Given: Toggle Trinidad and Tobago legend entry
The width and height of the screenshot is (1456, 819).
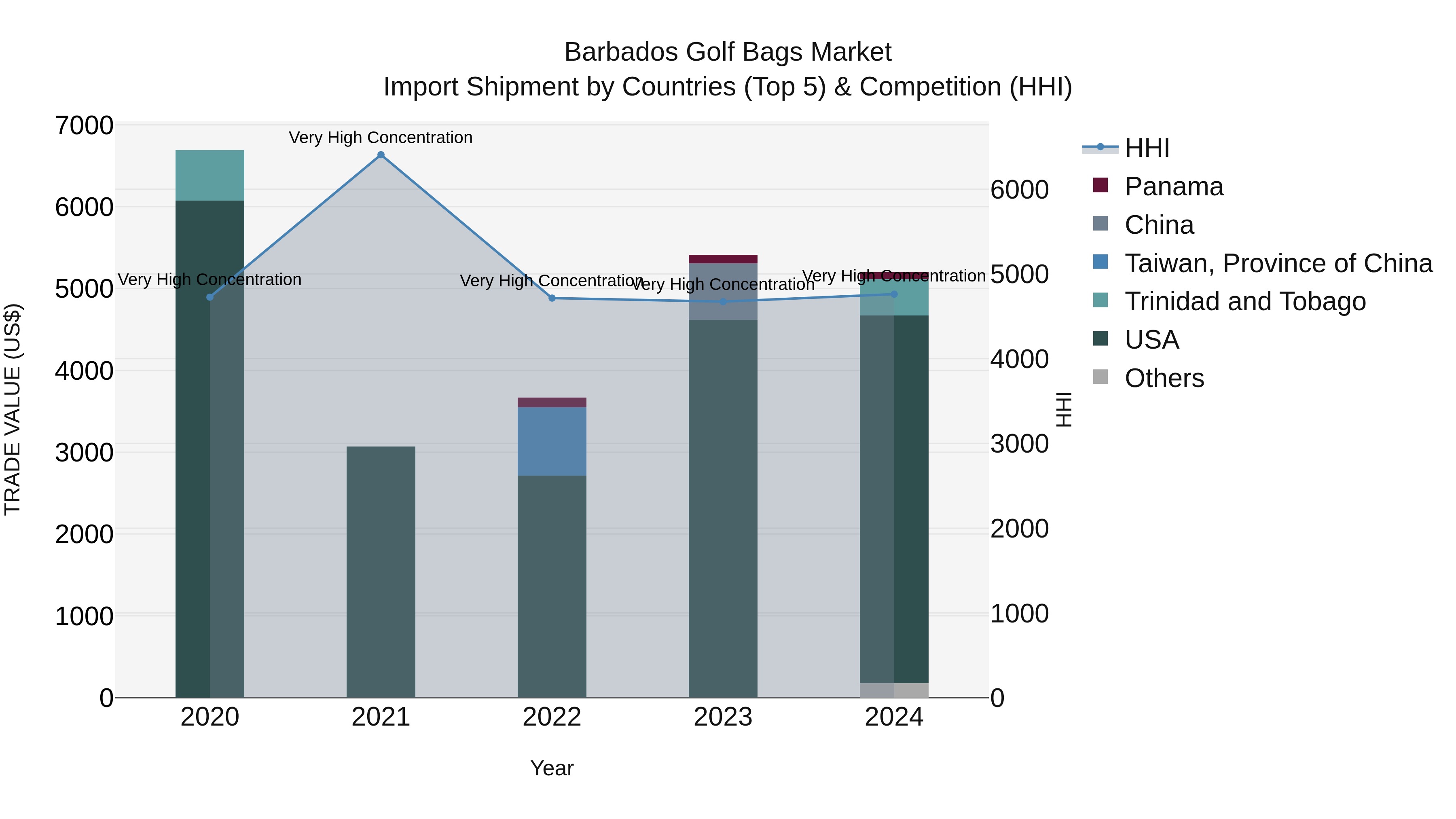Looking at the screenshot, I should [1230, 301].
